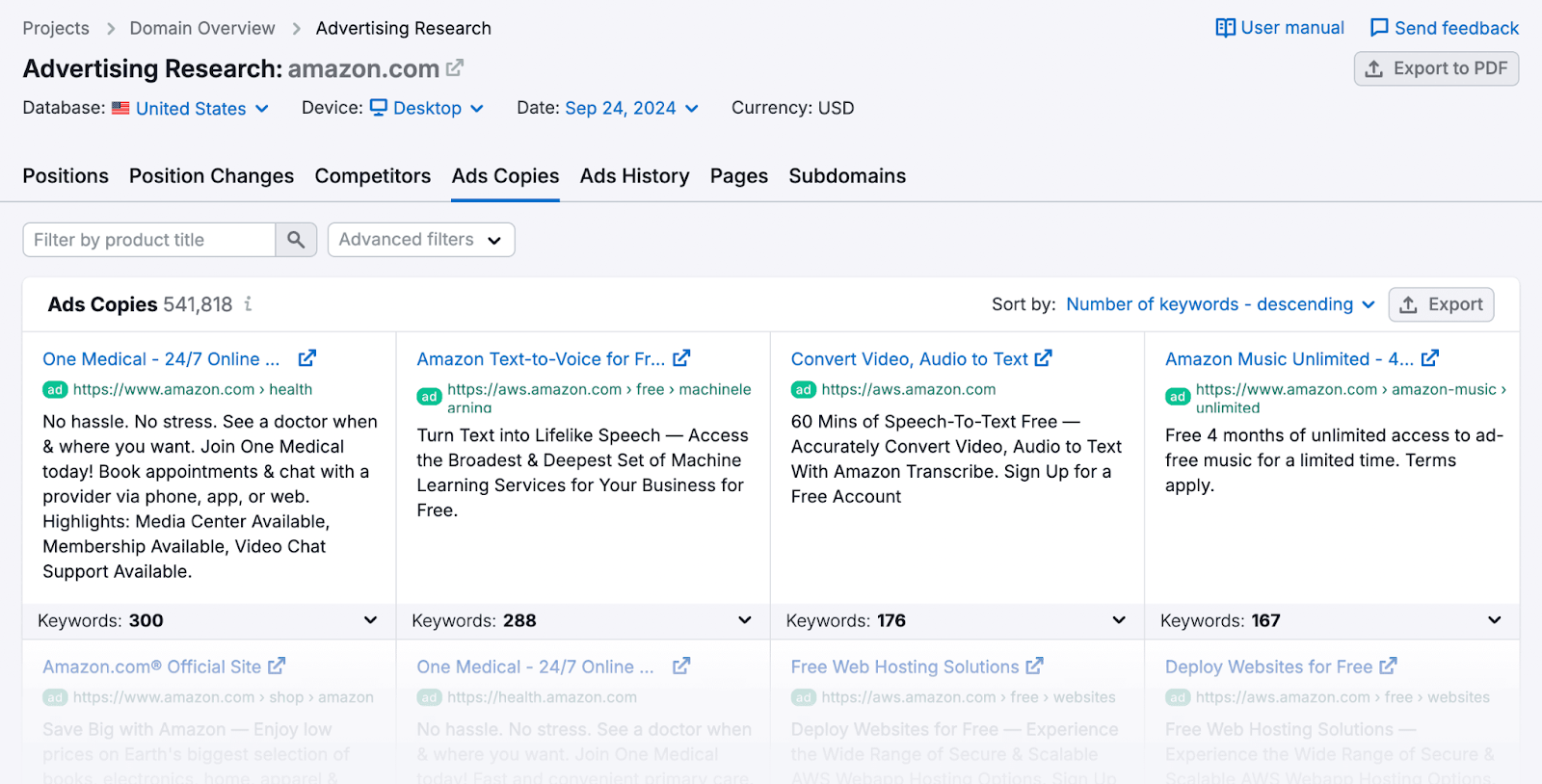This screenshot has height=784, width=1542.
Task: Open the United States database dropdown
Action: 201,109
